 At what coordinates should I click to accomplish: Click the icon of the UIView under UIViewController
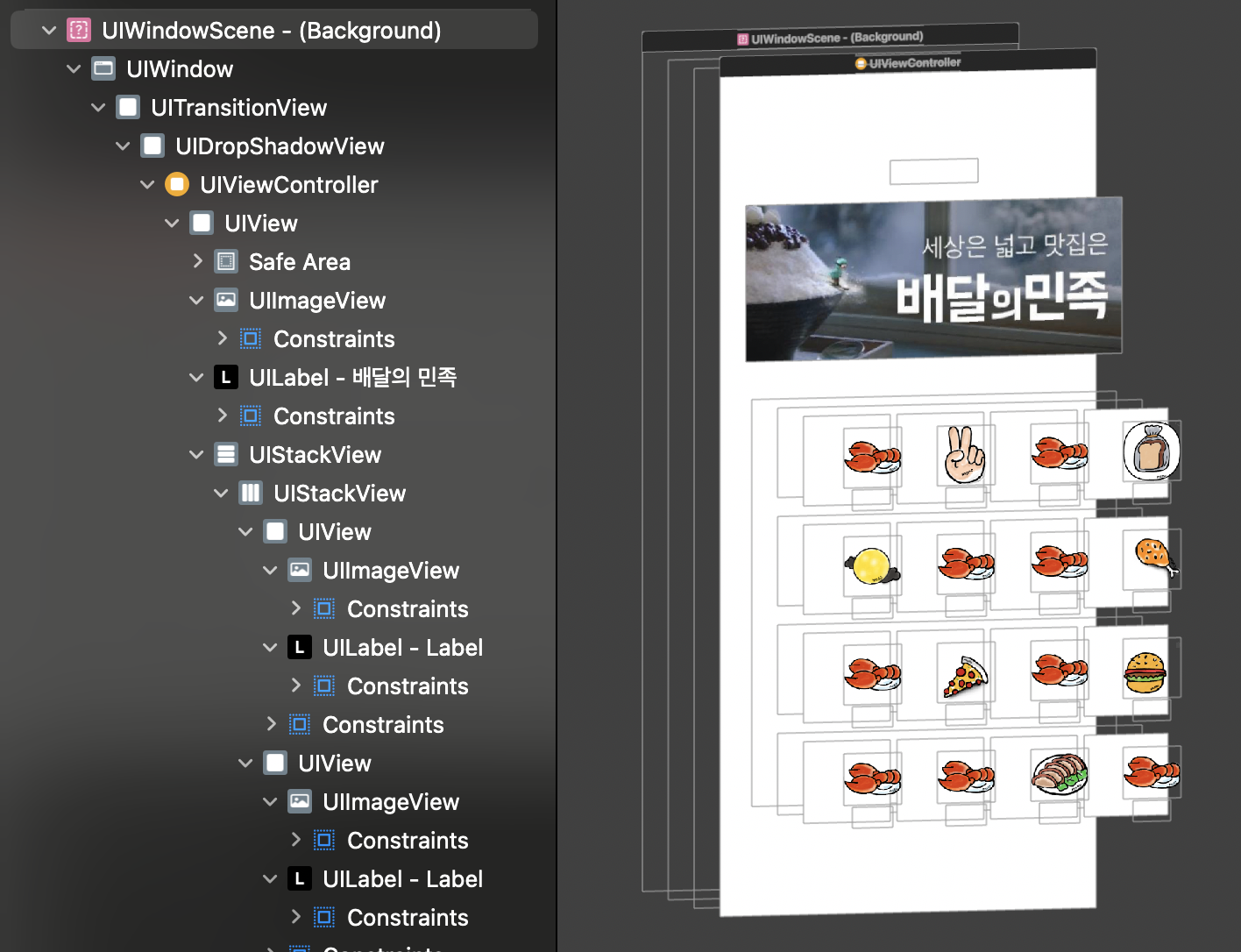[x=202, y=224]
